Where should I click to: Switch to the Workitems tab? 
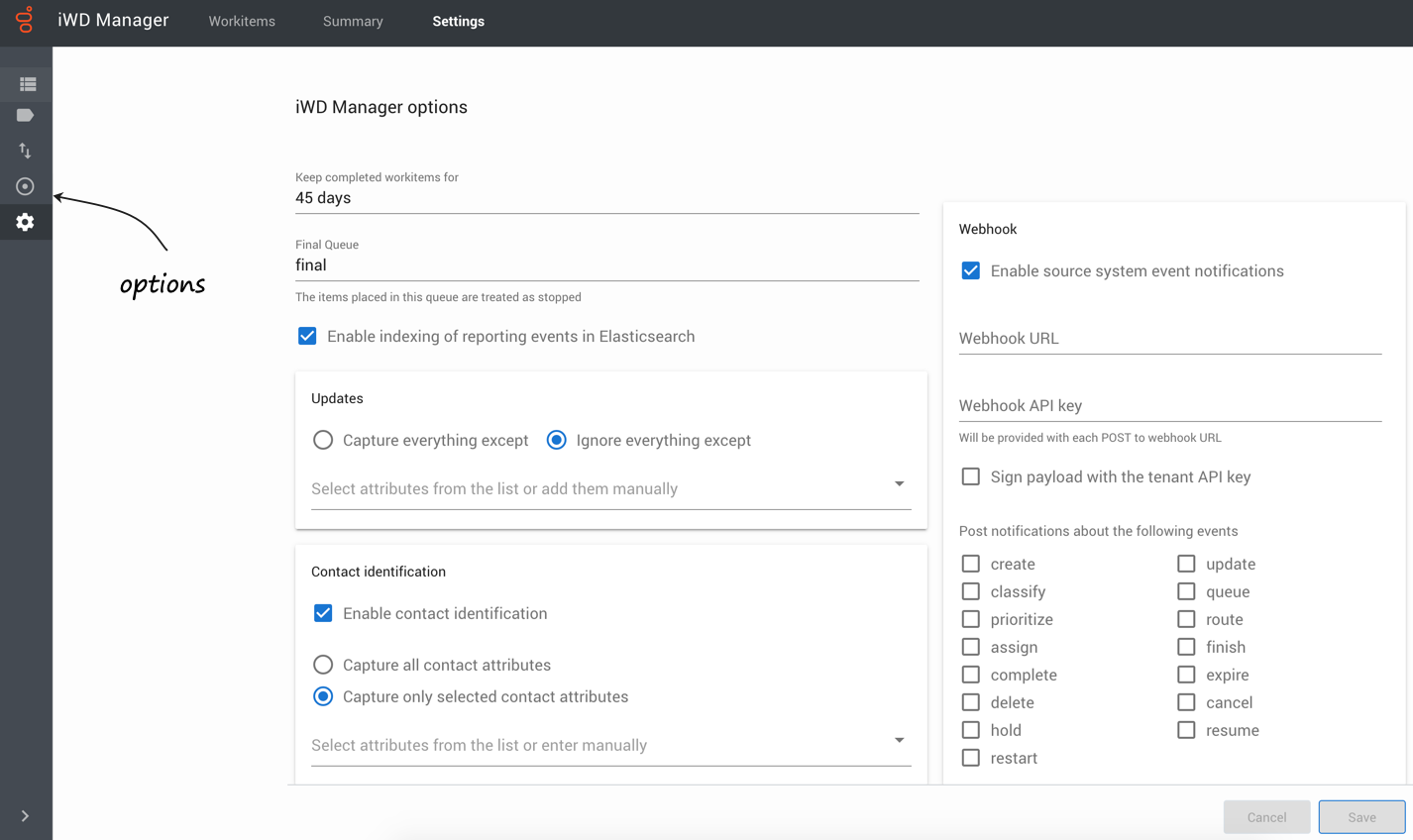[x=242, y=21]
